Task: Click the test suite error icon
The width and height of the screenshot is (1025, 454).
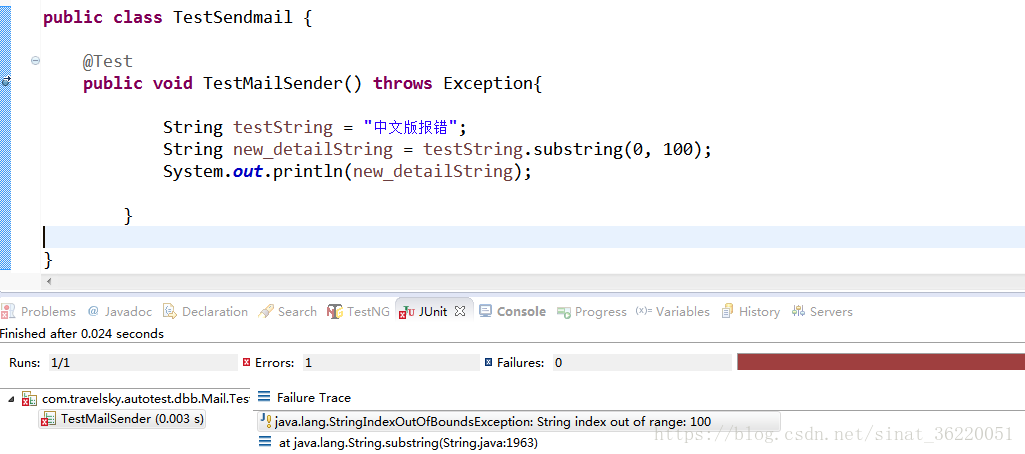Action: click(x=29, y=398)
